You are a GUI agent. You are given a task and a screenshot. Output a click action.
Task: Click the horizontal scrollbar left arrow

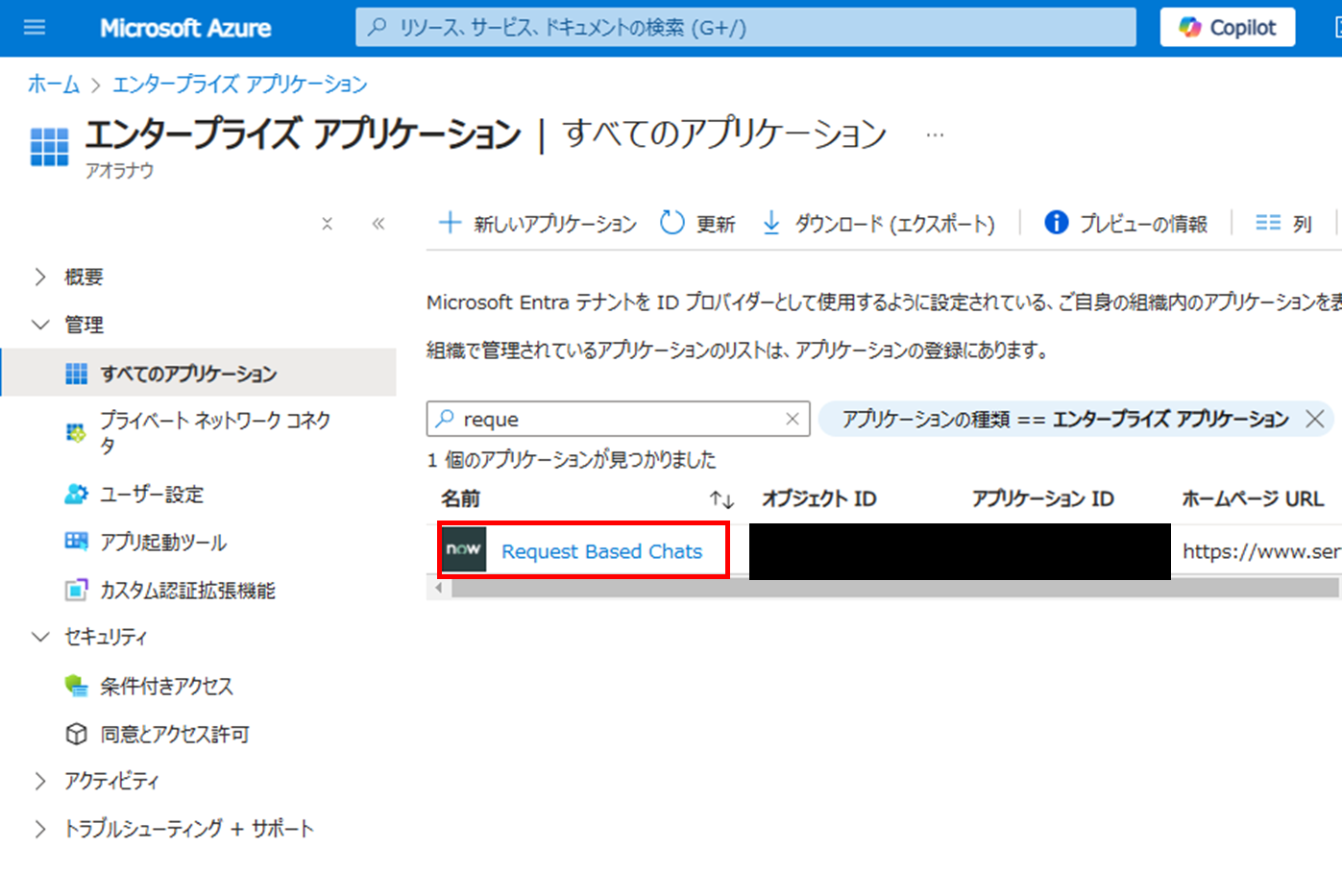coord(439,588)
